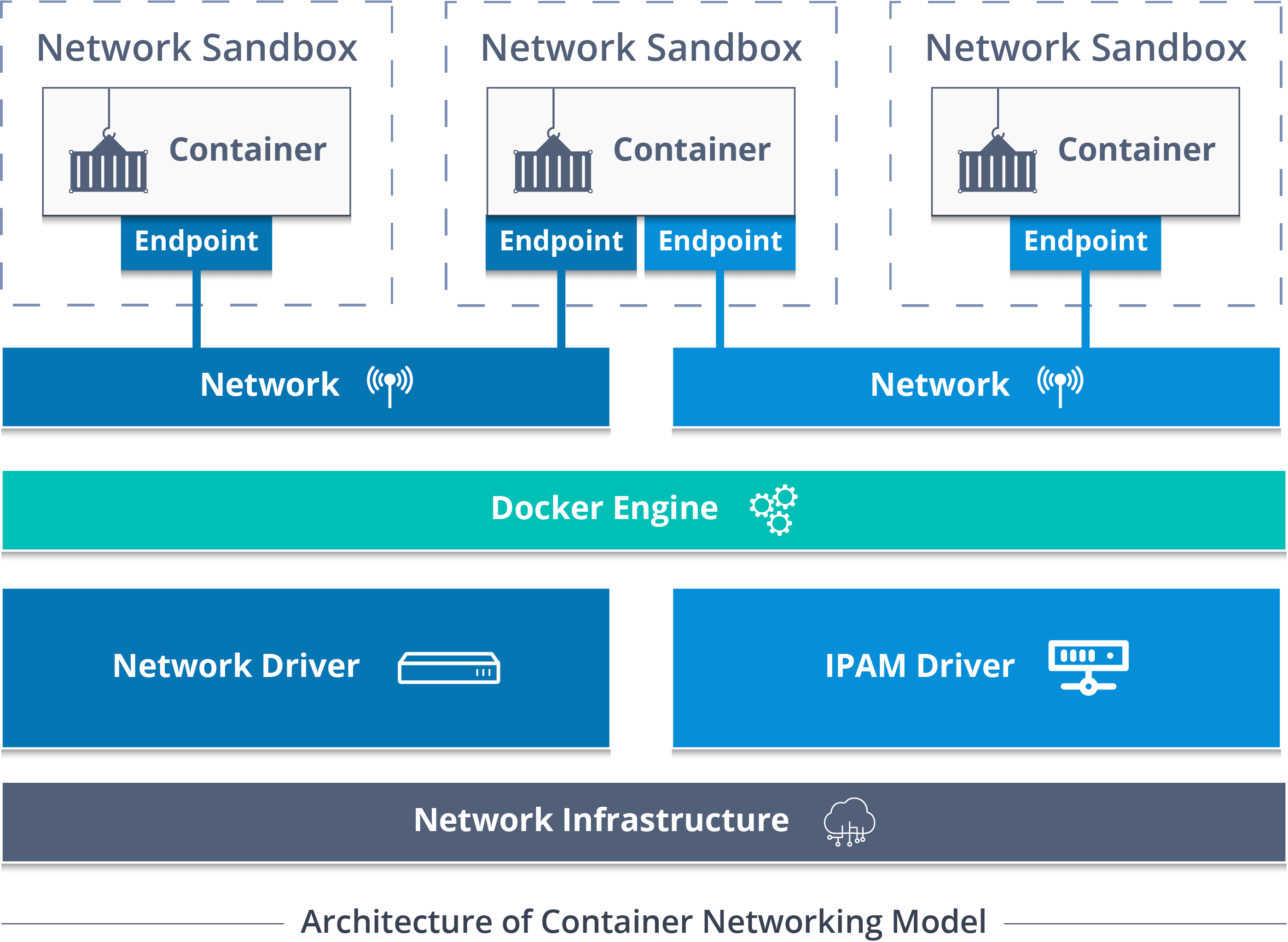Click the gears icon beside Docker Engine
The width and height of the screenshot is (1288, 942).
(x=774, y=510)
